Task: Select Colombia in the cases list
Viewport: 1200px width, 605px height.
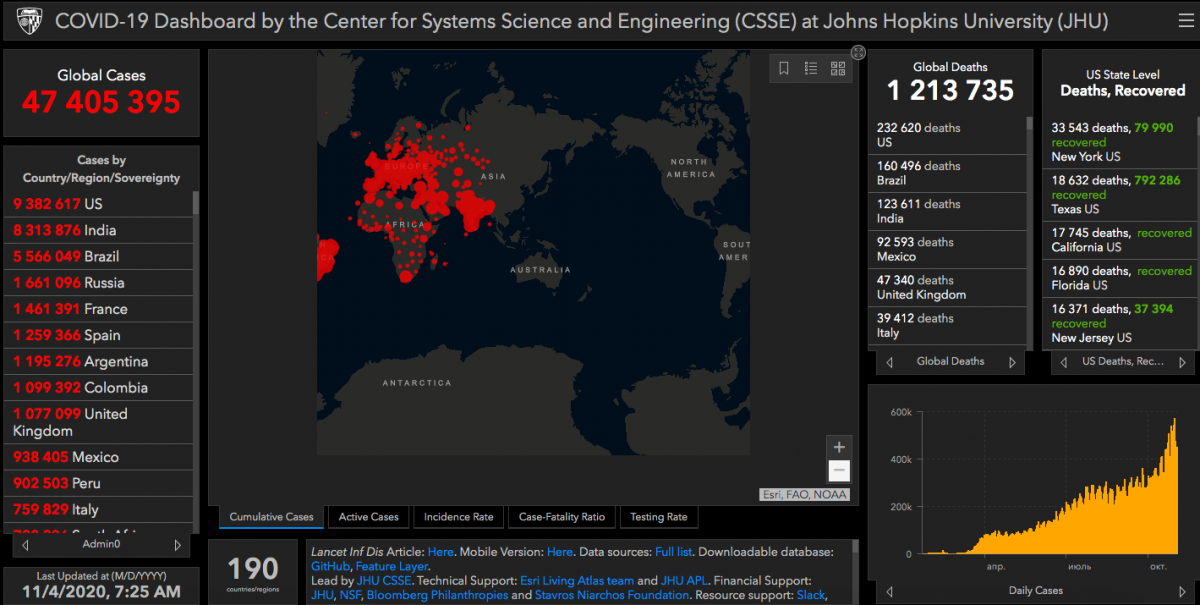Action: 100,388
